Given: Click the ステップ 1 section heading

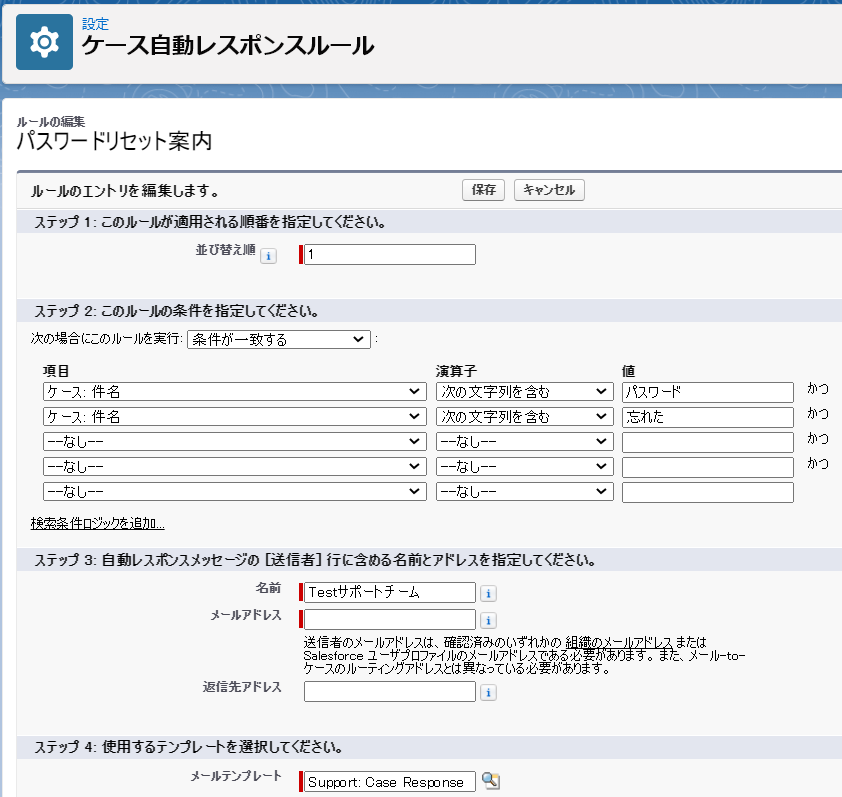Looking at the screenshot, I should (210, 222).
